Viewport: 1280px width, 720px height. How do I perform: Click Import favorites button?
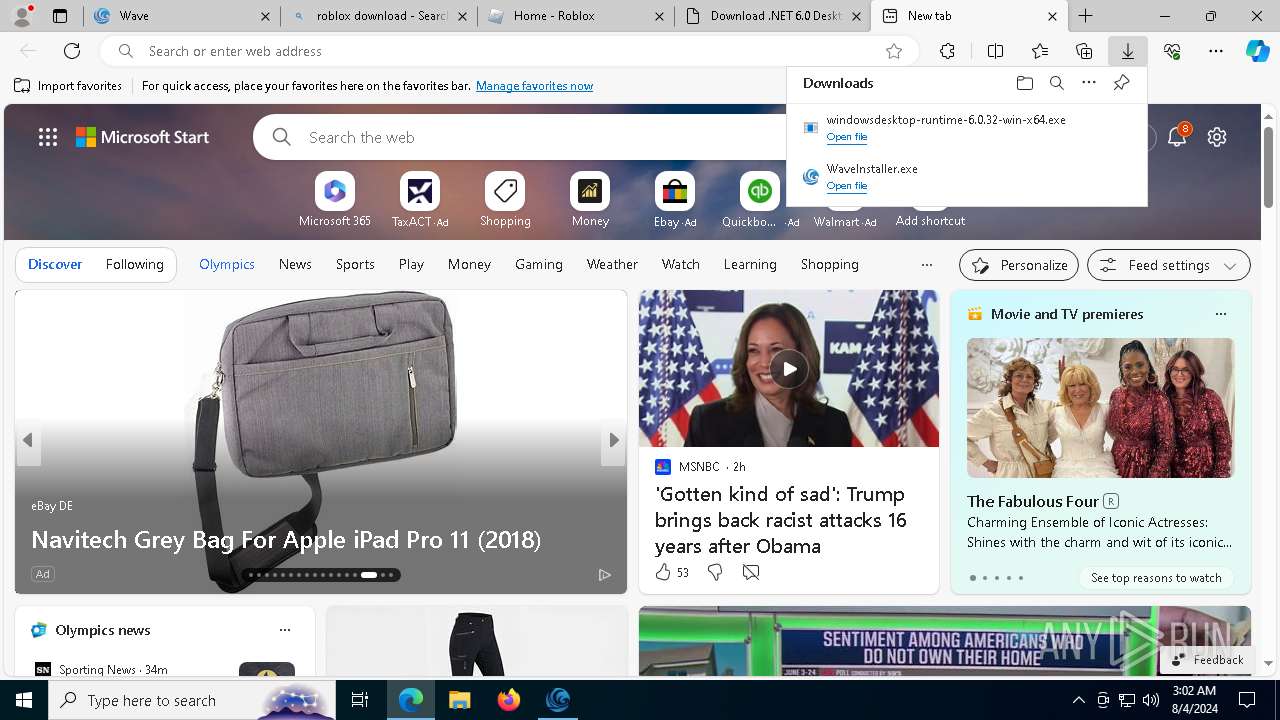(68, 86)
